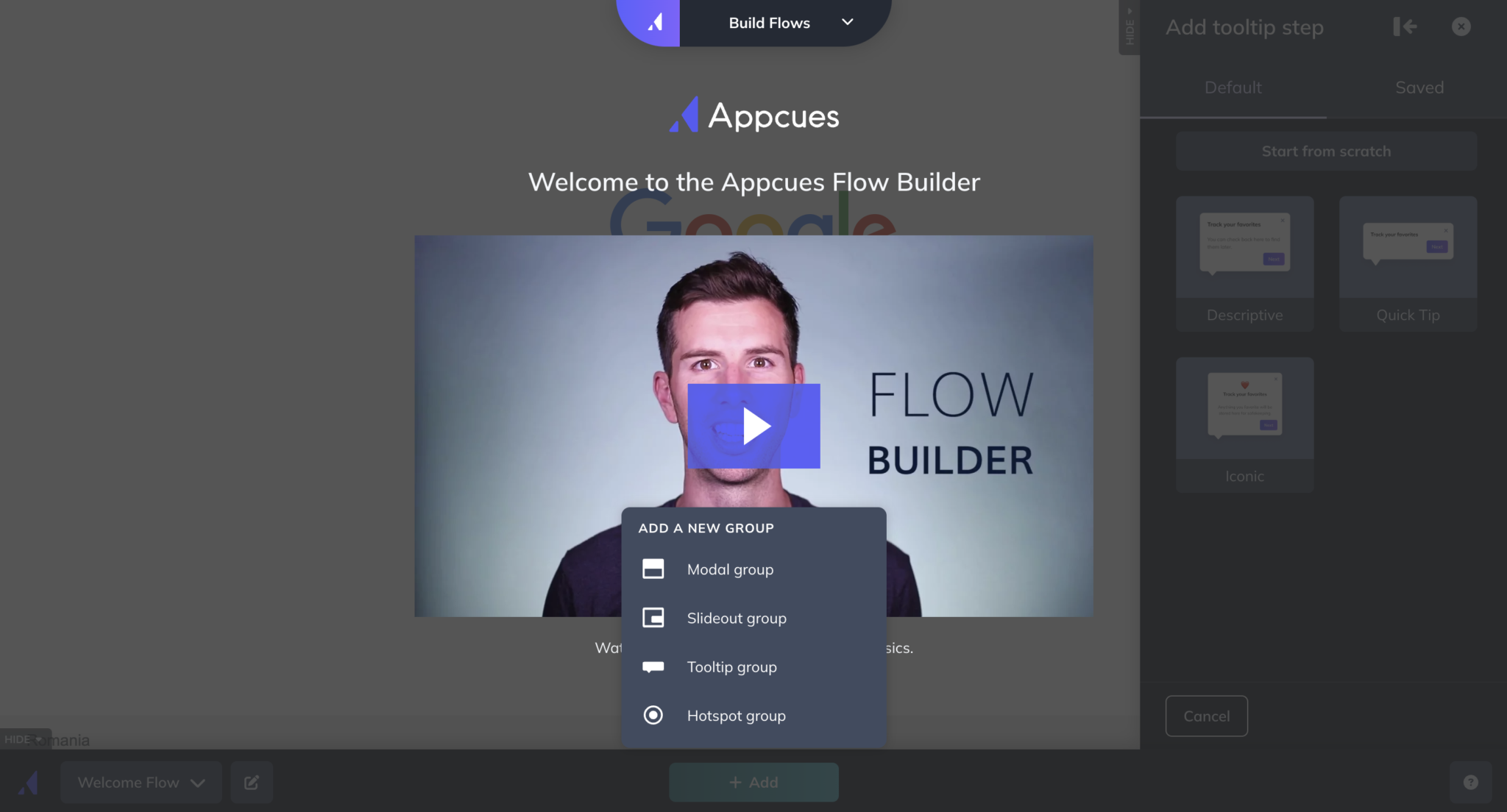Toggle the HIDE tab on right edge
The width and height of the screenshot is (1507, 812).
tap(1130, 26)
